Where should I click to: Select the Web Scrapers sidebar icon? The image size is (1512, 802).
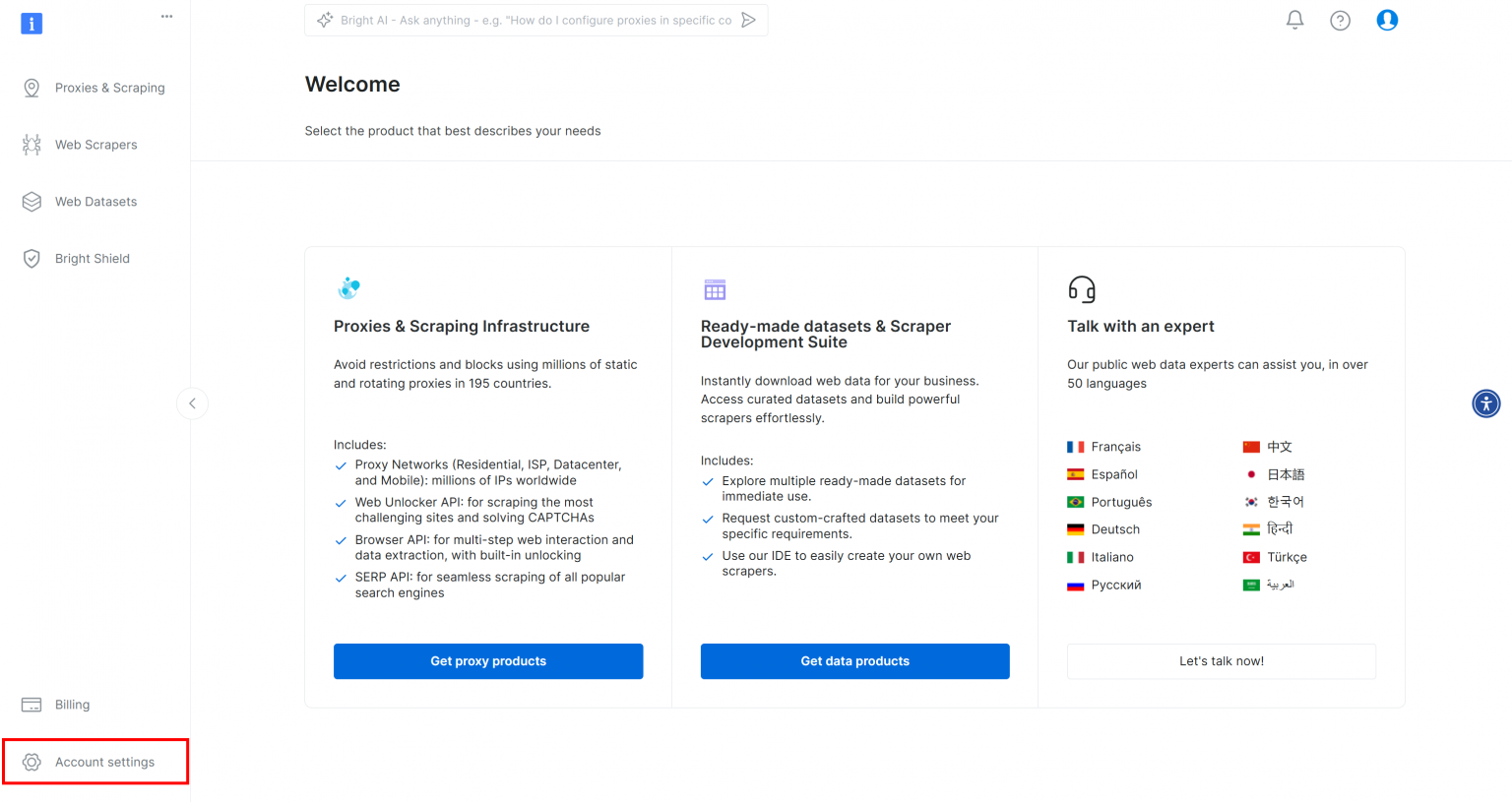31,145
